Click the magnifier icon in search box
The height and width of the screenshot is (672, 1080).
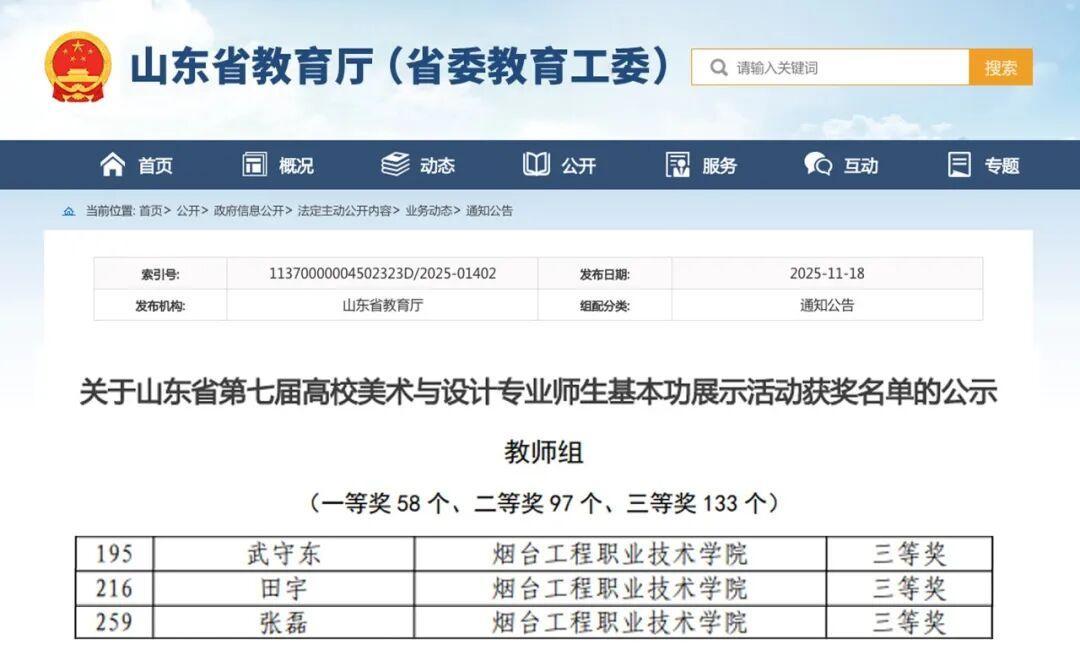point(718,68)
